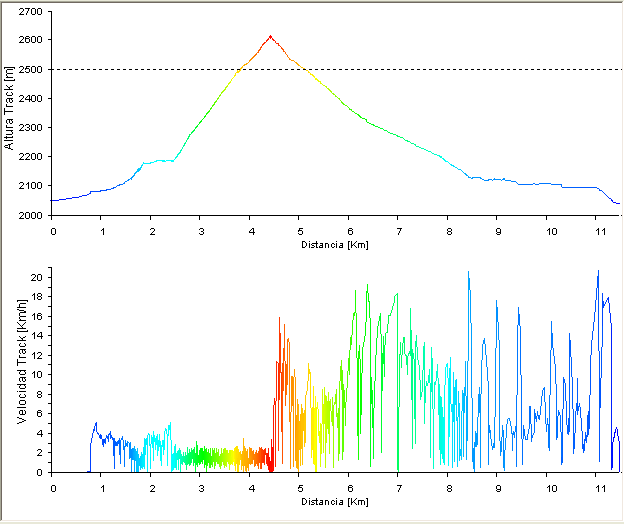Click the 6 value on the speed axis
The height and width of the screenshot is (524, 624).
(x=39, y=414)
